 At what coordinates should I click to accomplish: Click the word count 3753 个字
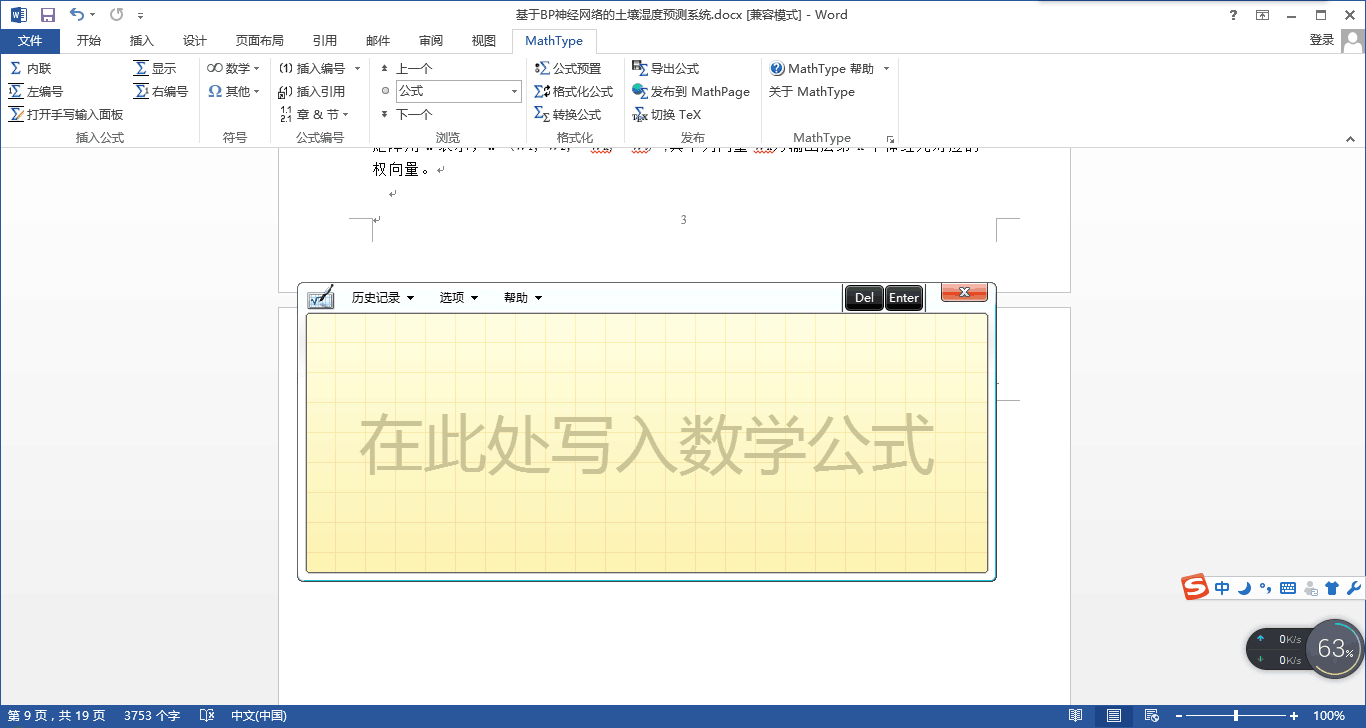pyautogui.click(x=152, y=716)
